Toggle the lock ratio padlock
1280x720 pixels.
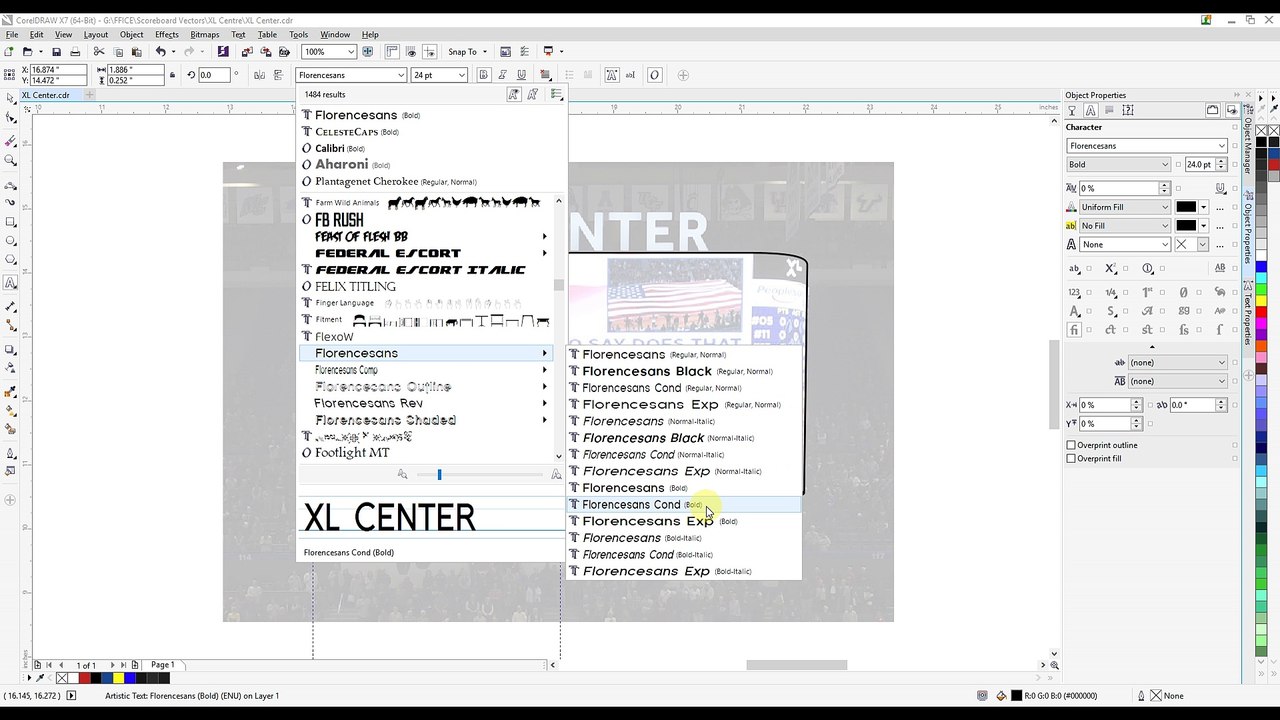[173, 75]
